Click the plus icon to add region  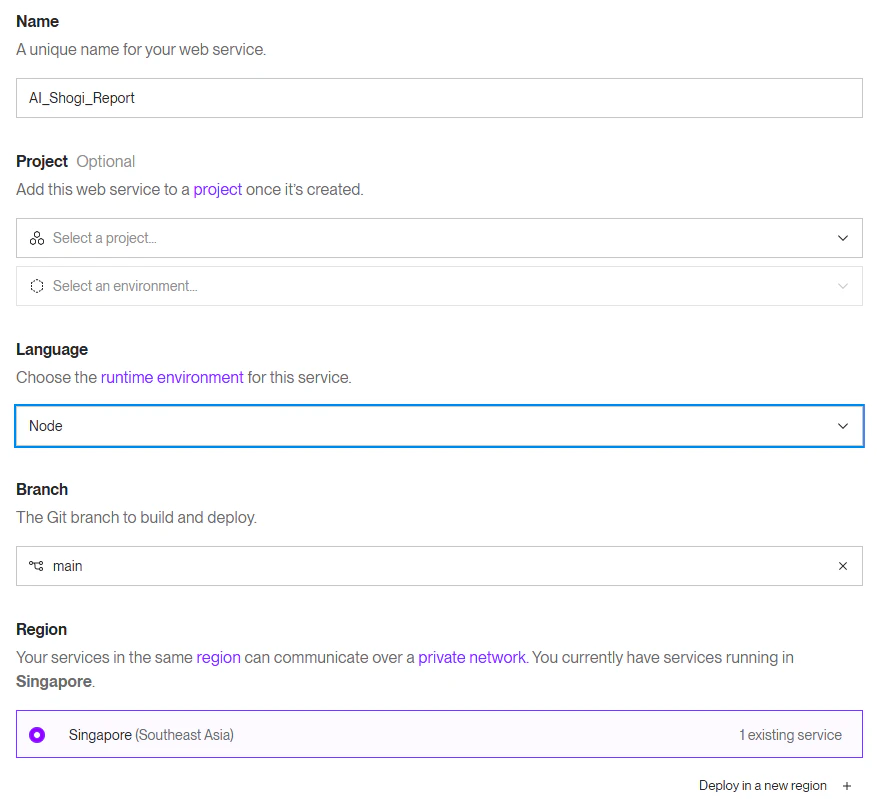click(847, 786)
